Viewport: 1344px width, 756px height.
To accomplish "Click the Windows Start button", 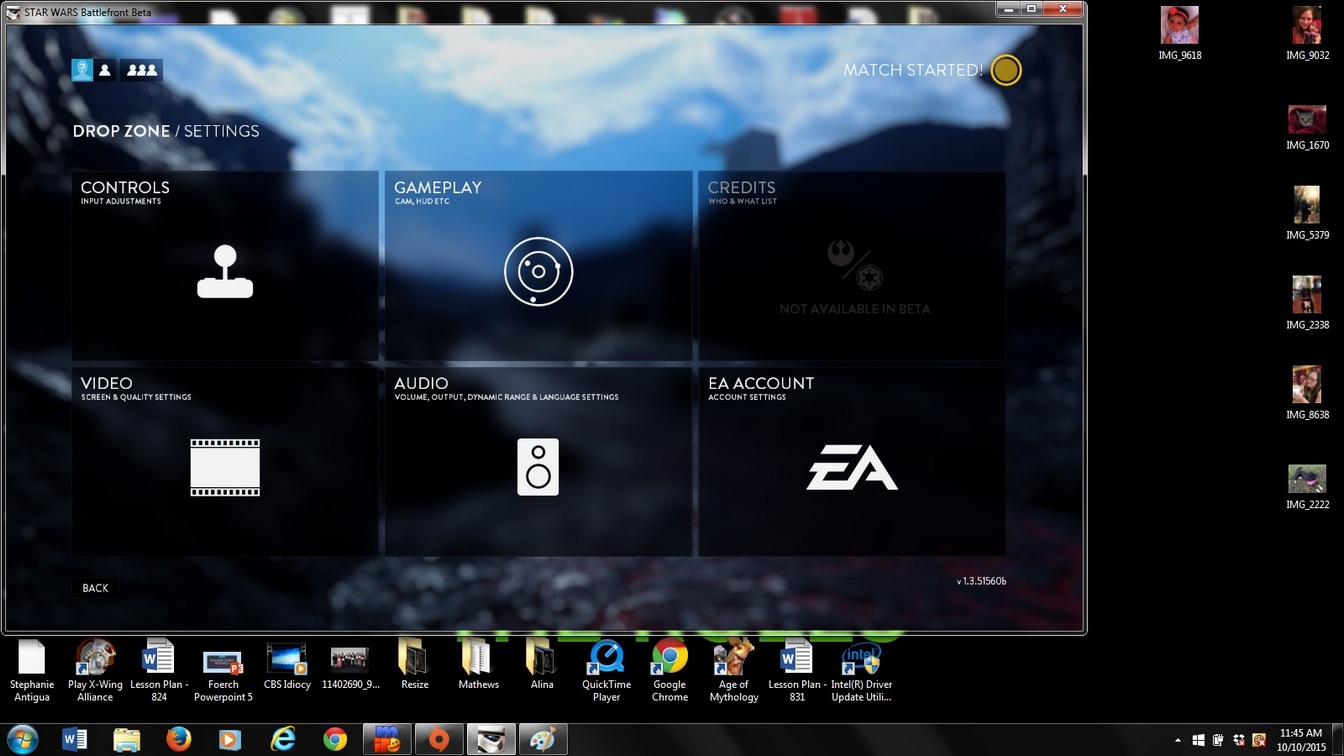I will coord(22,740).
